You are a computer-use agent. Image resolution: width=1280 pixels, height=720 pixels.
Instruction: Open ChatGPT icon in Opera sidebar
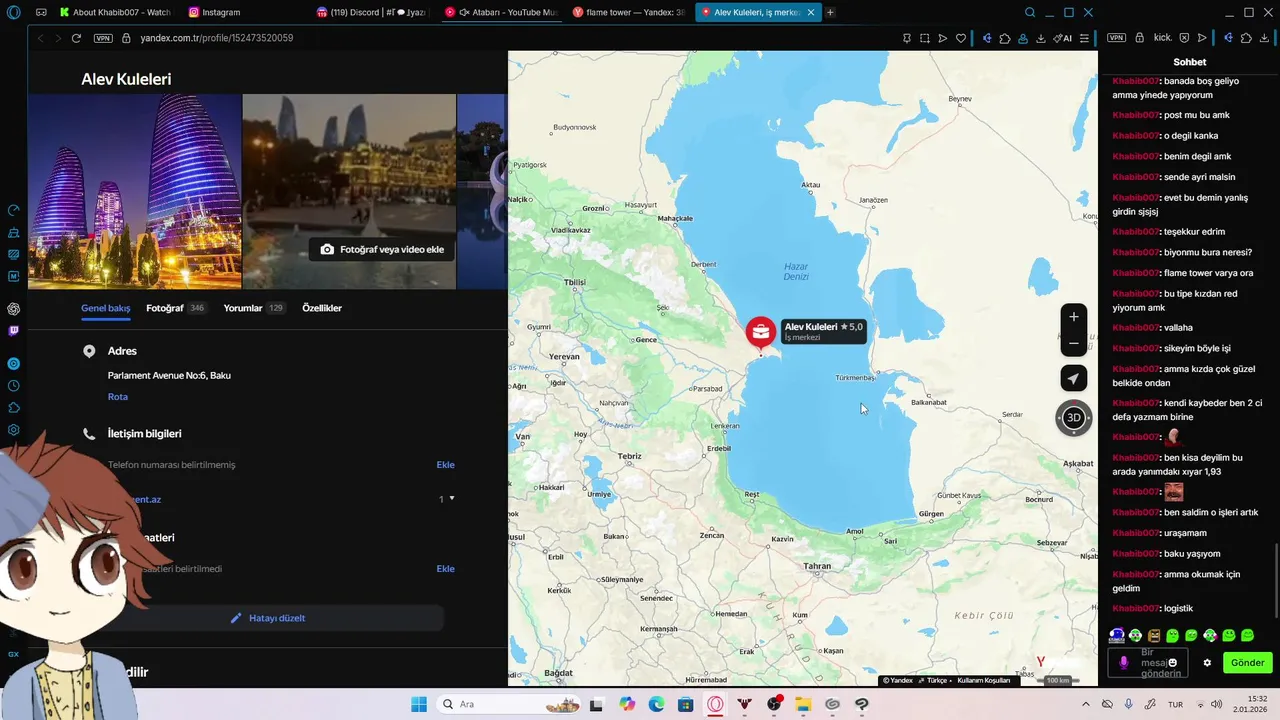pyautogui.click(x=14, y=309)
